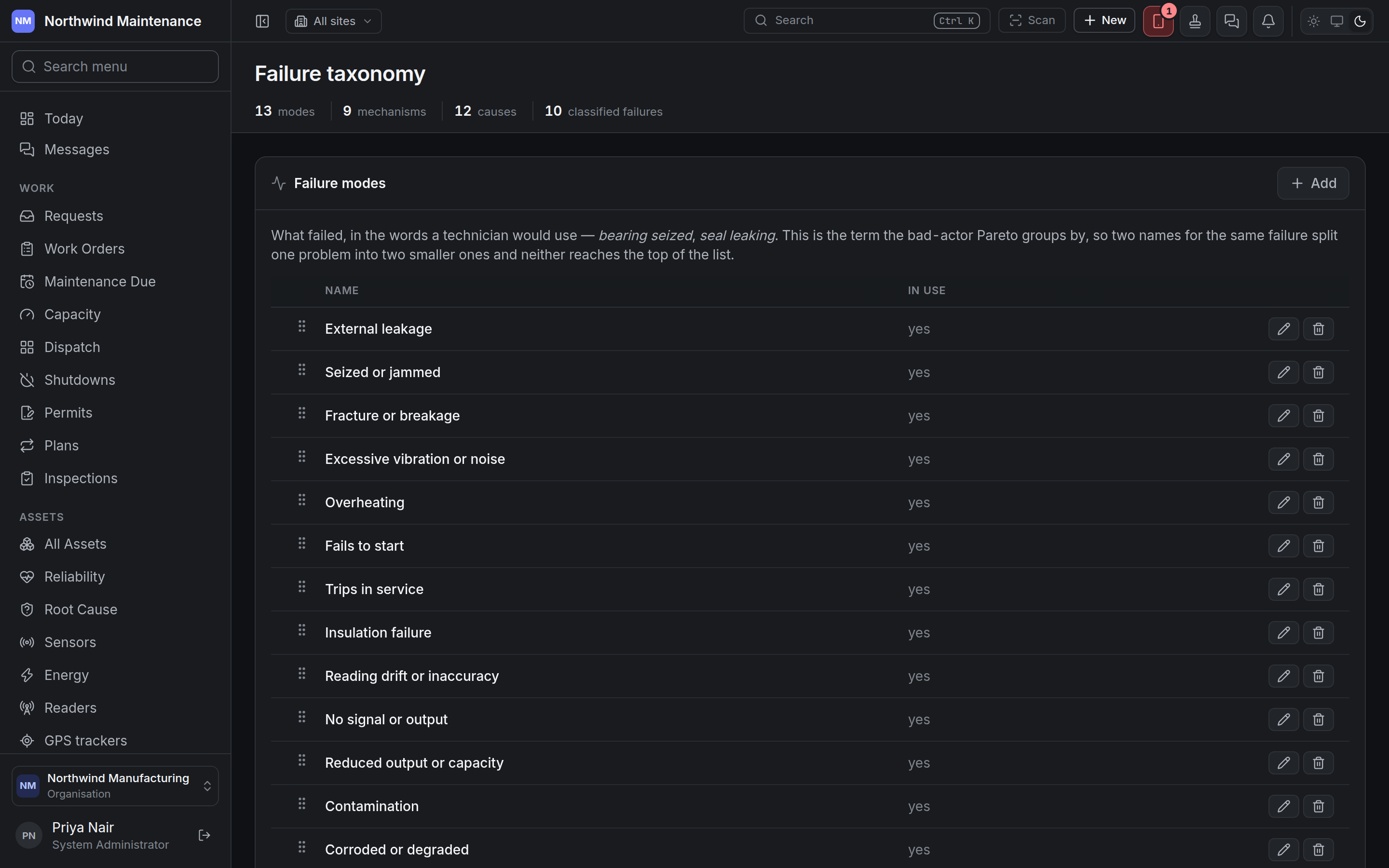Viewport: 1389px width, 868px height.
Task: Open the red device alert icon
Action: pos(1158,21)
